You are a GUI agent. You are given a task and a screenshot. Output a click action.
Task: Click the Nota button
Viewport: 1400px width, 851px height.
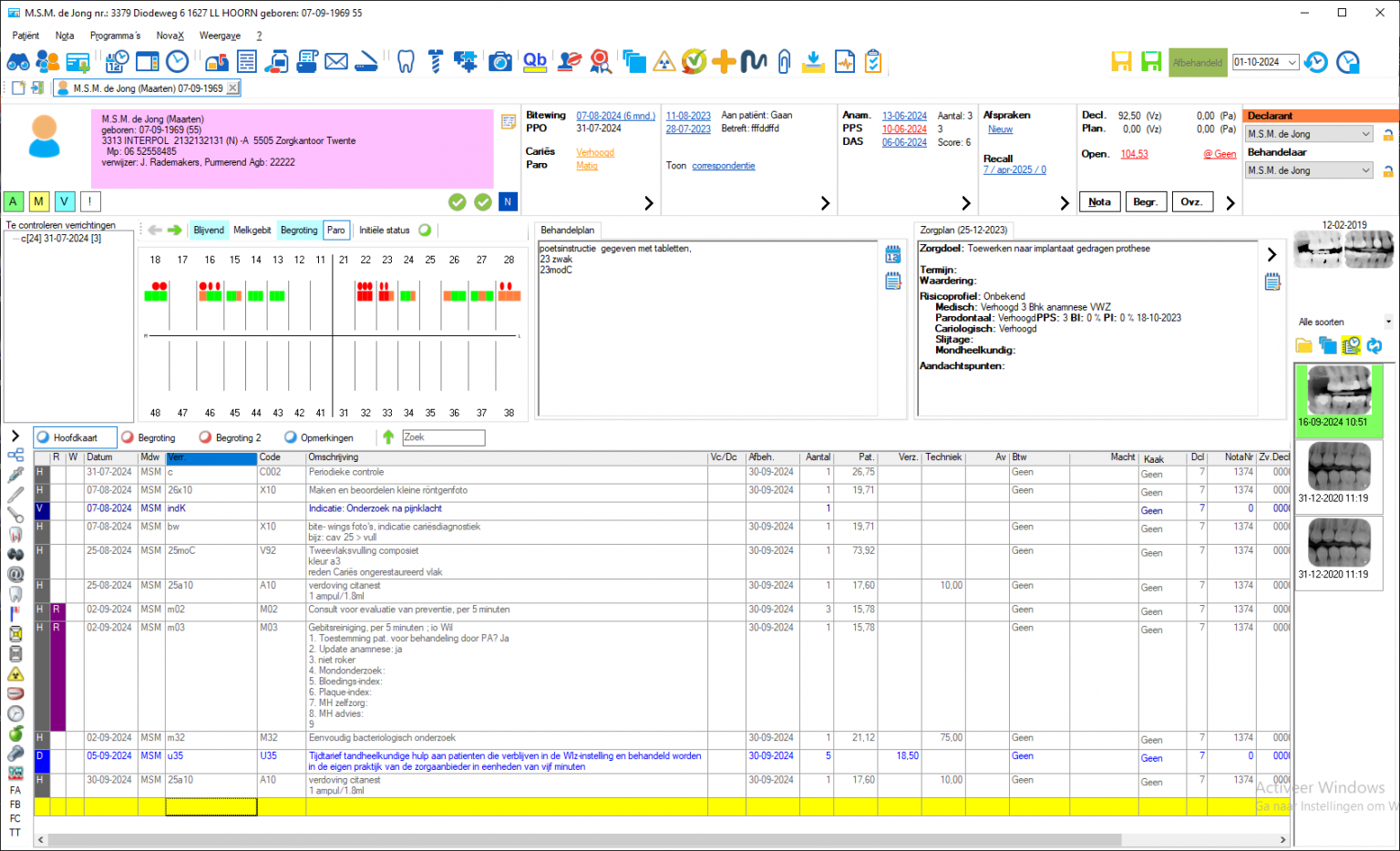click(1099, 202)
